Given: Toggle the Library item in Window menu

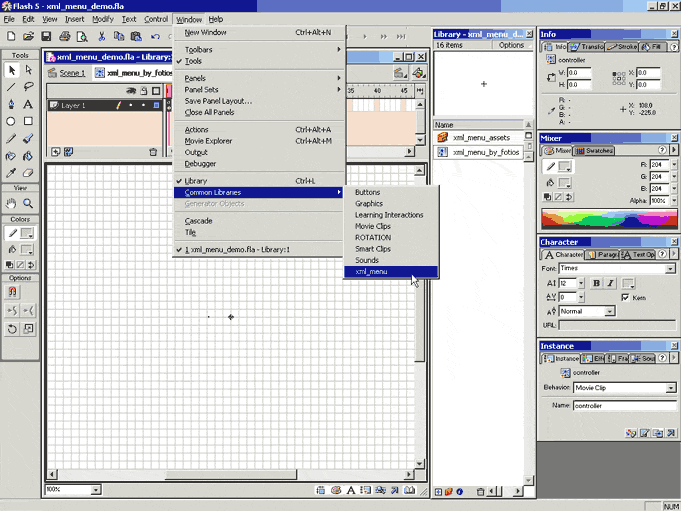Looking at the screenshot, I should point(196,181).
